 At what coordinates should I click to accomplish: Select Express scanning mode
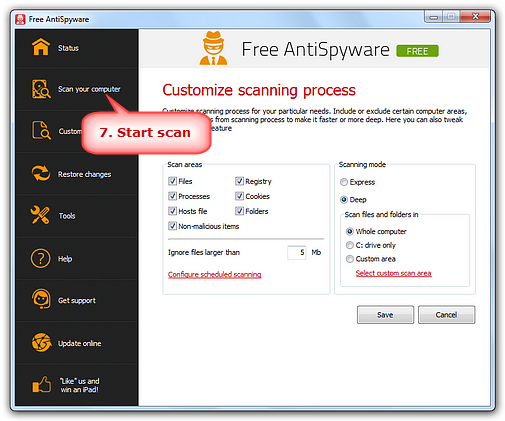tap(344, 182)
